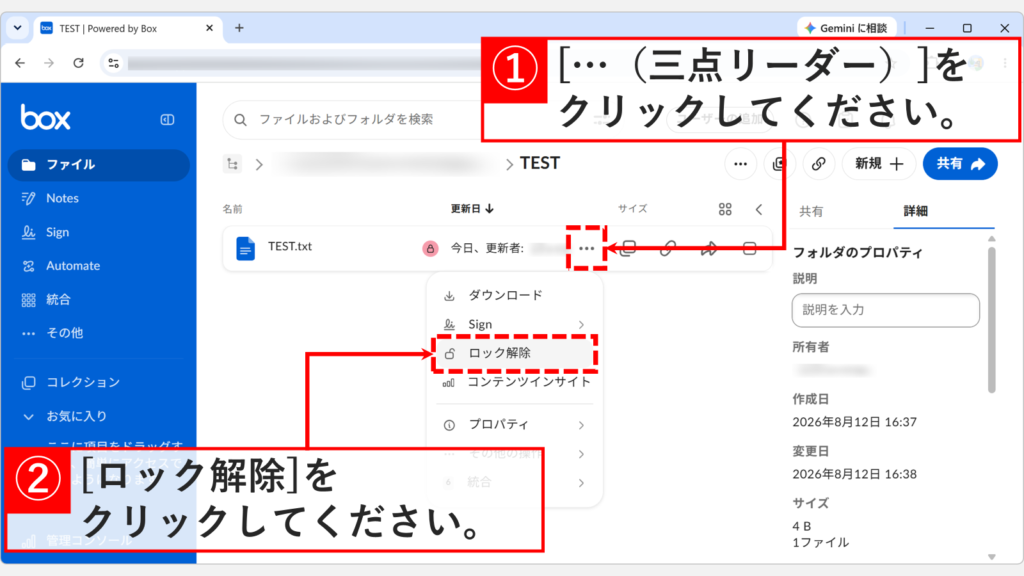Collapse the sidebar with panel toggle icon
The width and height of the screenshot is (1024, 576).
(x=167, y=120)
